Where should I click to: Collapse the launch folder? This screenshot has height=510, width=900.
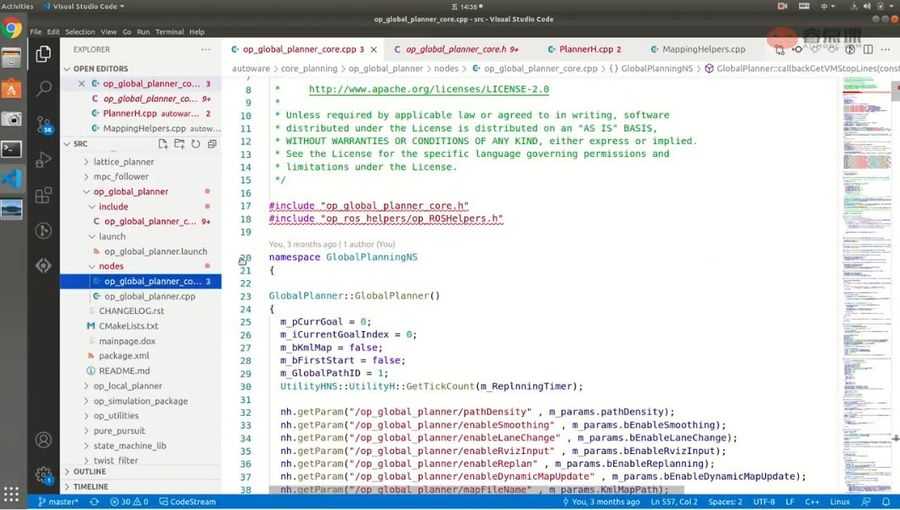112,236
